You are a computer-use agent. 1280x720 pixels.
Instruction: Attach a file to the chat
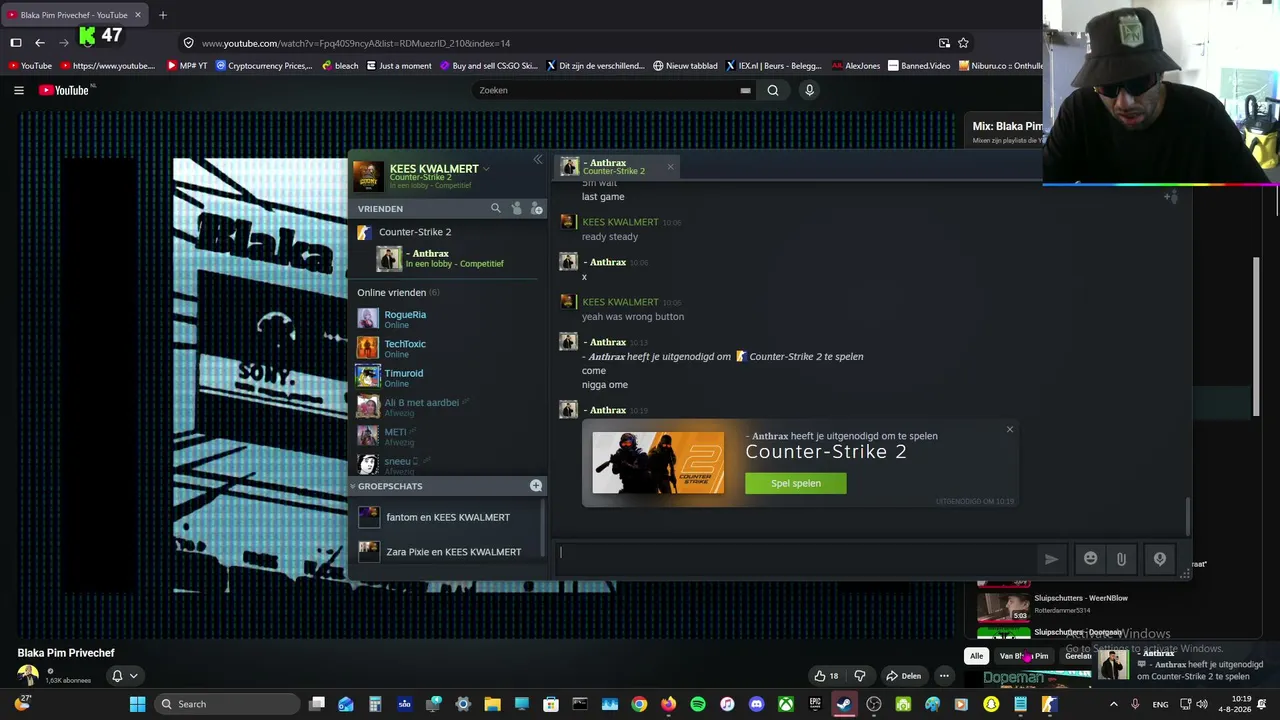click(1121, 559)
